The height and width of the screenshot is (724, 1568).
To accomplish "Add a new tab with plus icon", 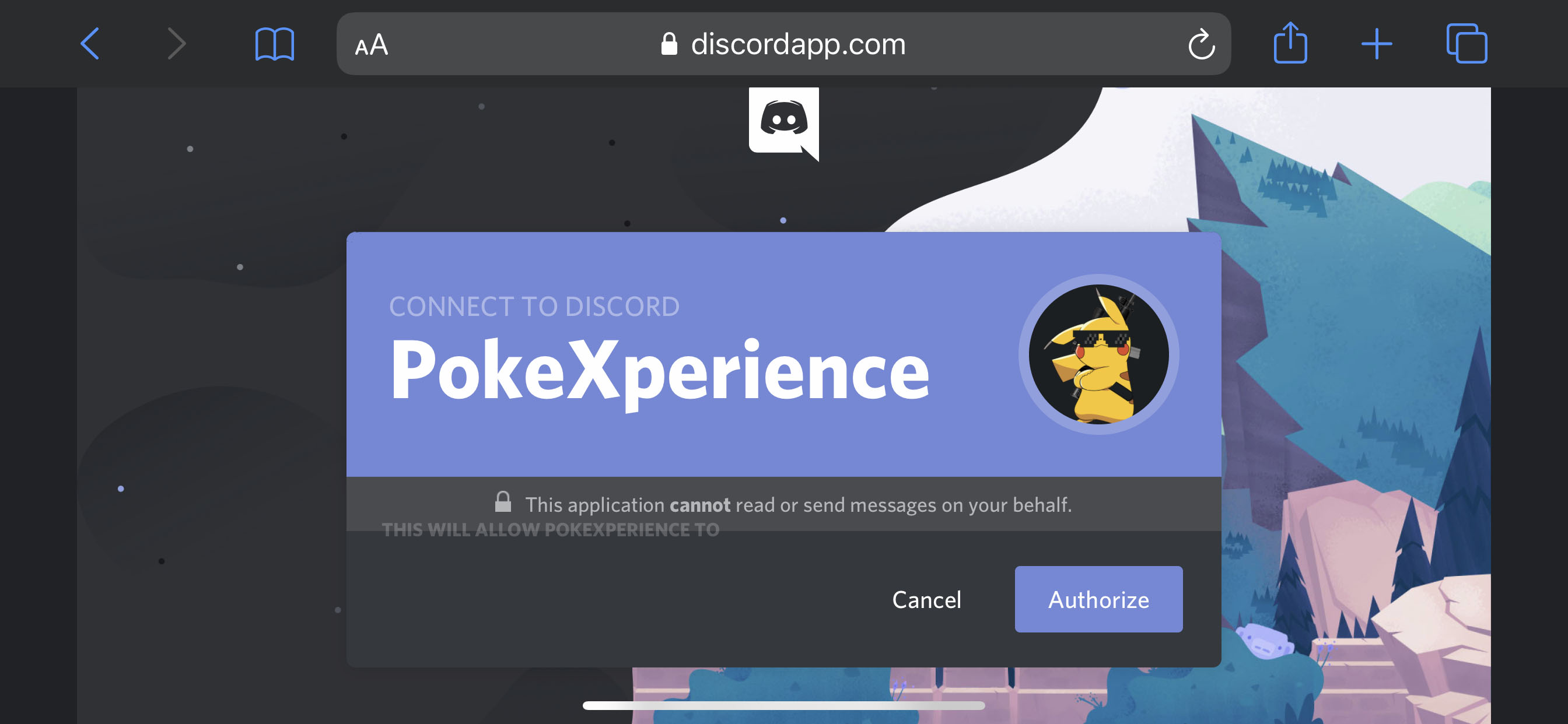I will click(1377, 44).
